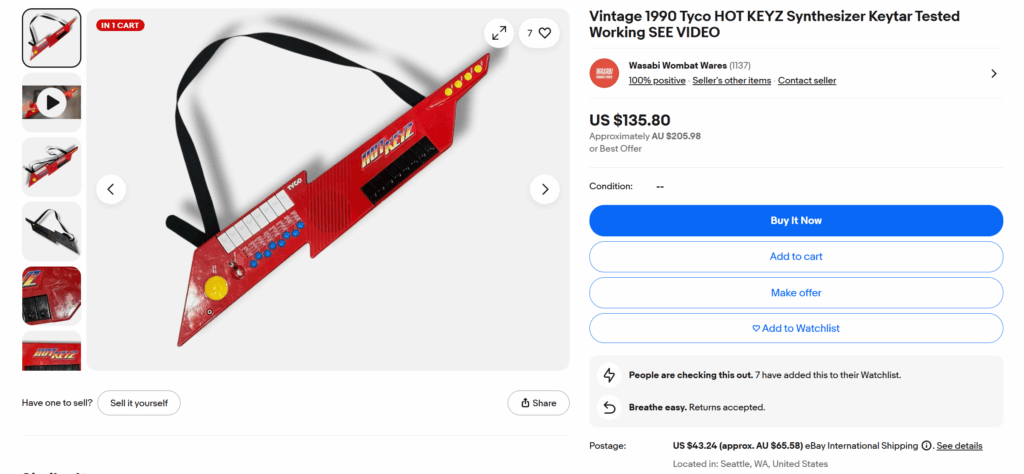Select the HOT KEYZ logo close-up thumbnail
Image resolution: width=1024 pixels, height=474 pixels.
[51, 352]
